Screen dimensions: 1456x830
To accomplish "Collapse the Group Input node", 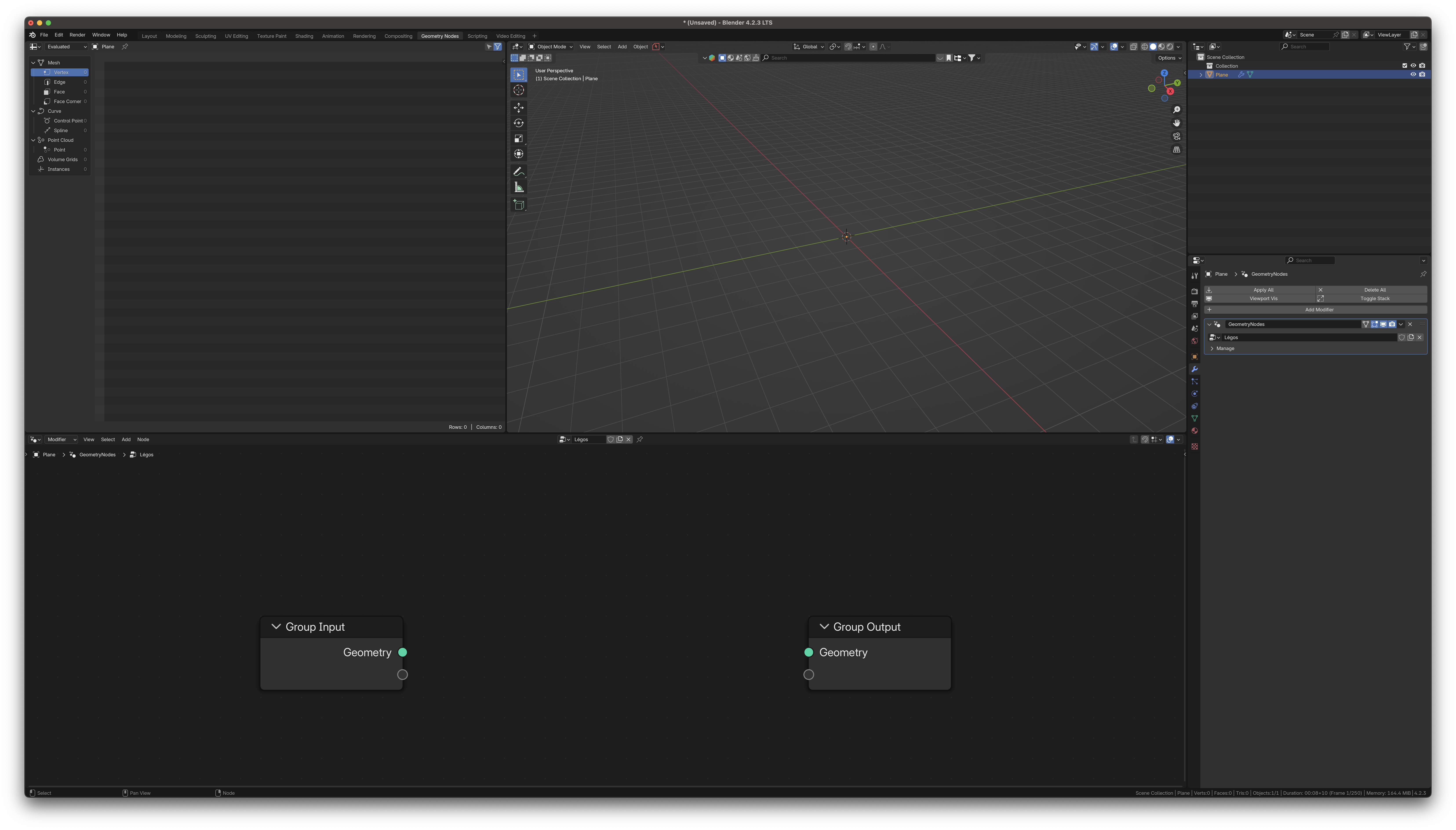I will [276, 627].
